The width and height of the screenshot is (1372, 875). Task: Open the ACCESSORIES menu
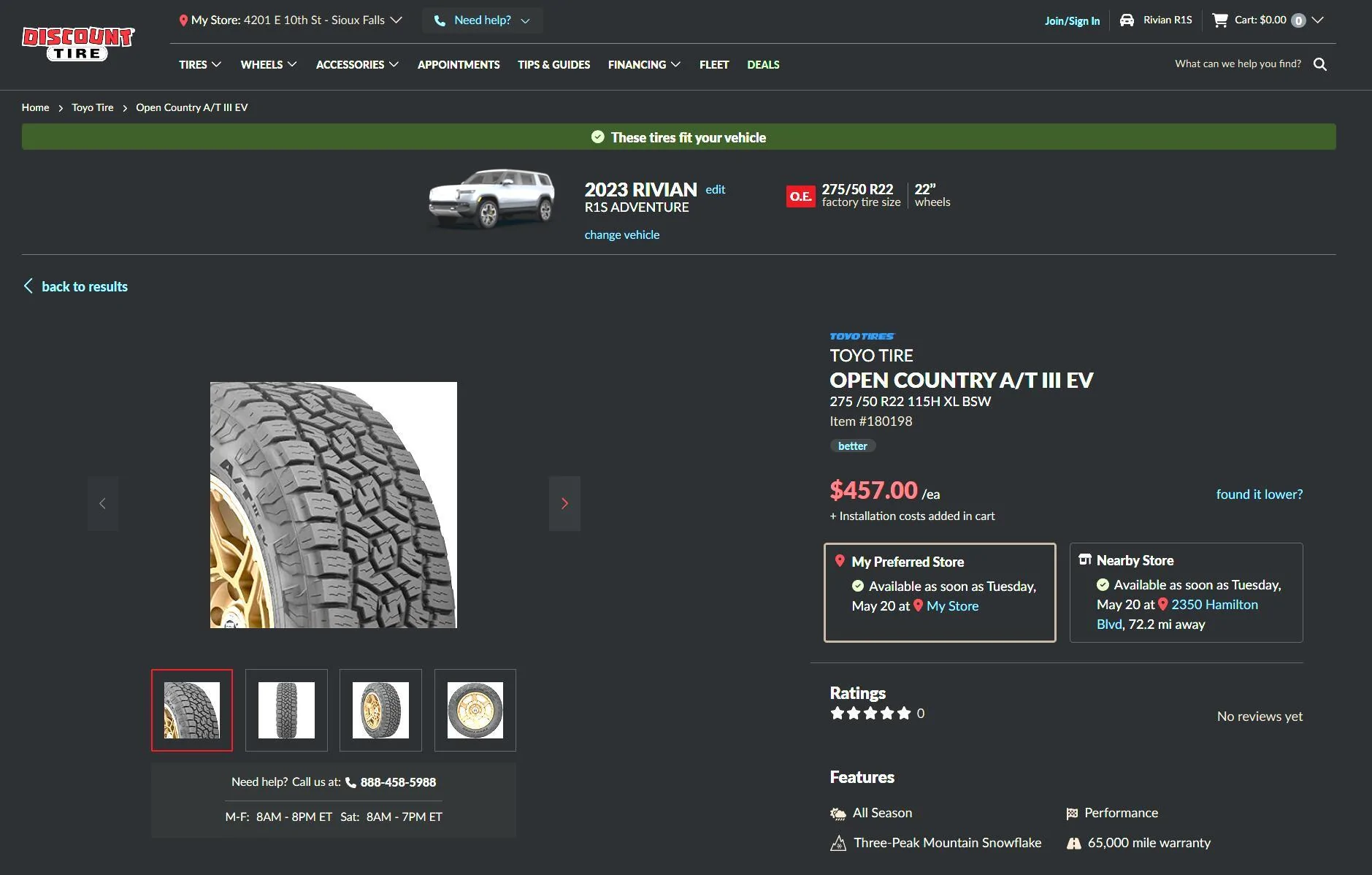(x=357, y=64)
